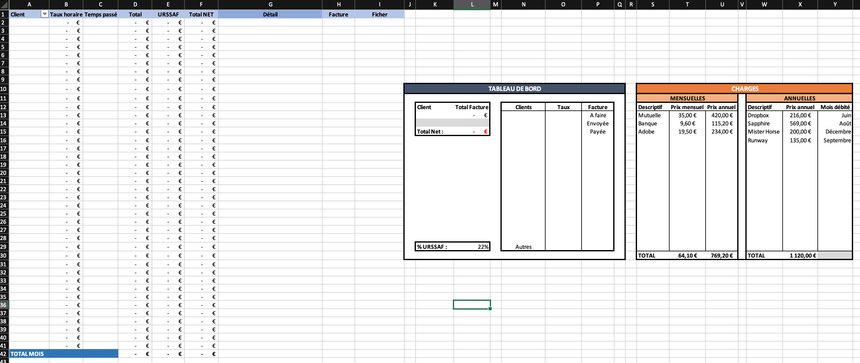Click the 'Août' debit month cell
The height and width of the screenshot is (363, 860).
835,124
